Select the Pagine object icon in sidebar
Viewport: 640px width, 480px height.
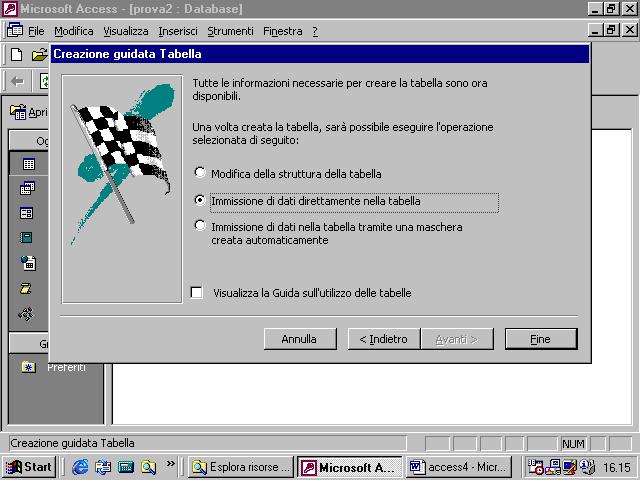click(x=28, y=263)
